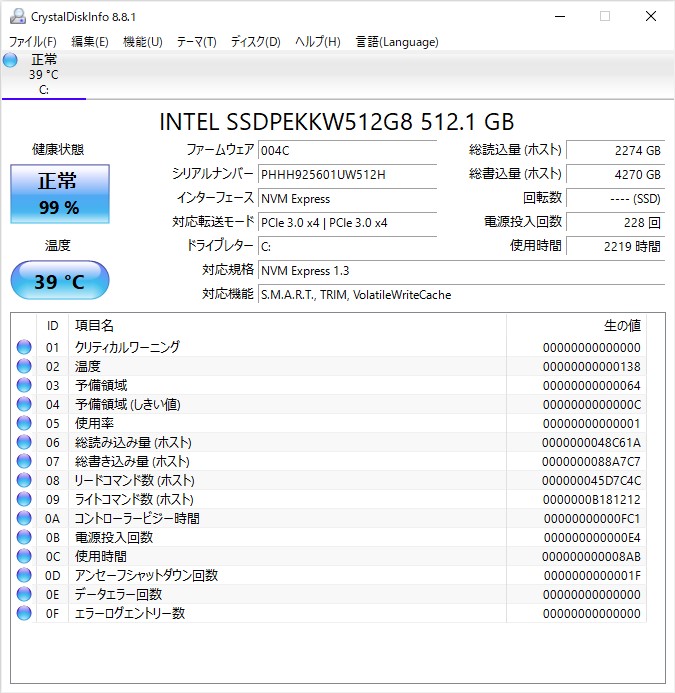Click total host reads value 2274 GB

tap(615, 151)
